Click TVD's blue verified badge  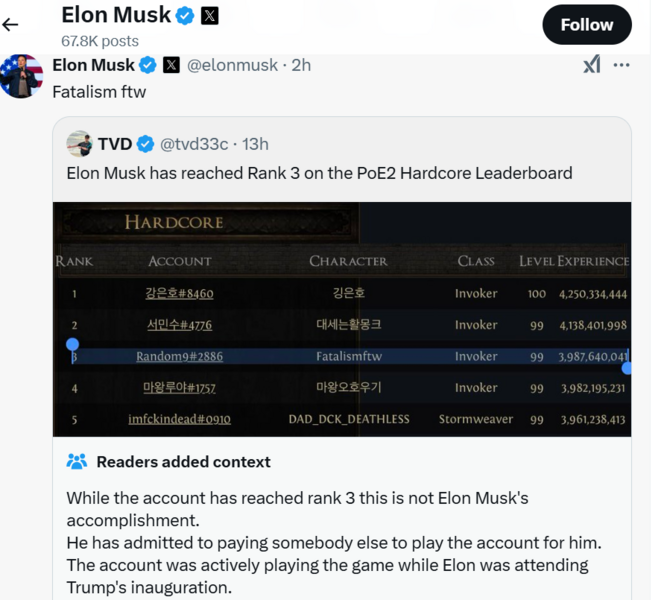[145, 144]
